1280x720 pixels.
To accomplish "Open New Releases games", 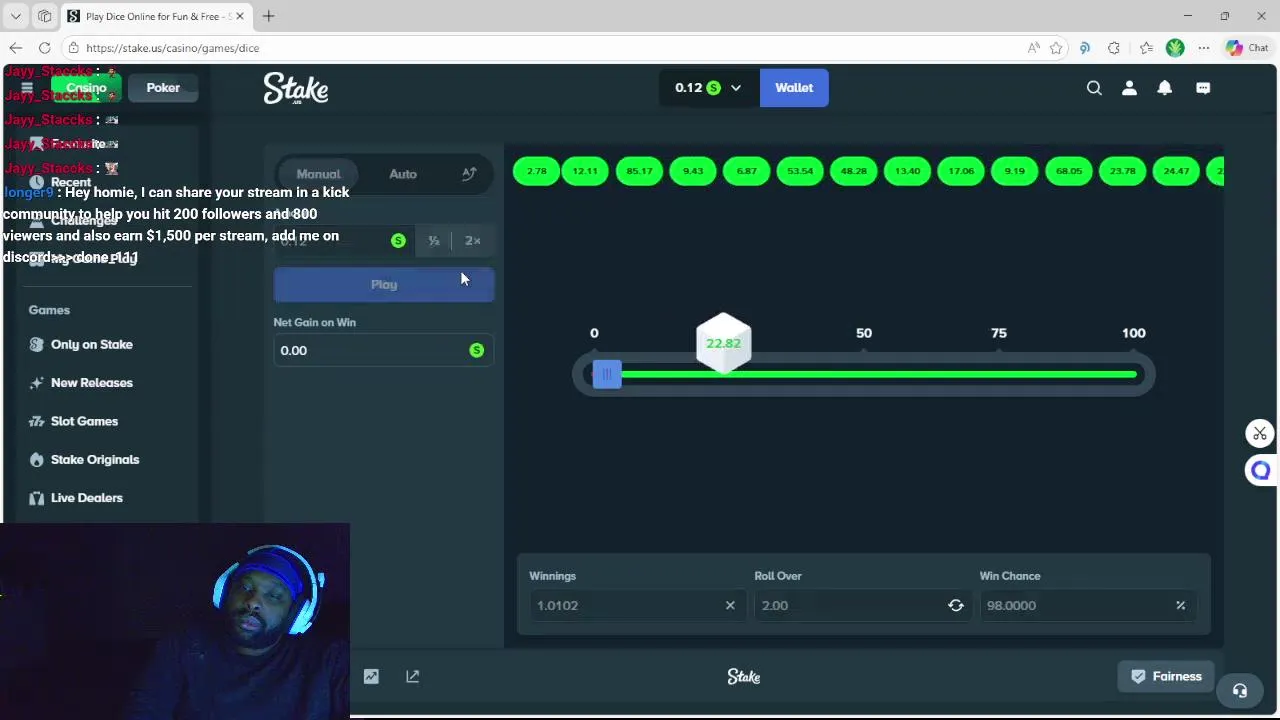I will pos(92,383).
